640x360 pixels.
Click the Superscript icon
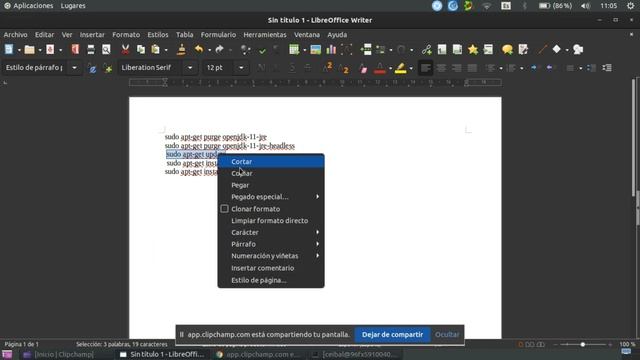tap(328, 67)
